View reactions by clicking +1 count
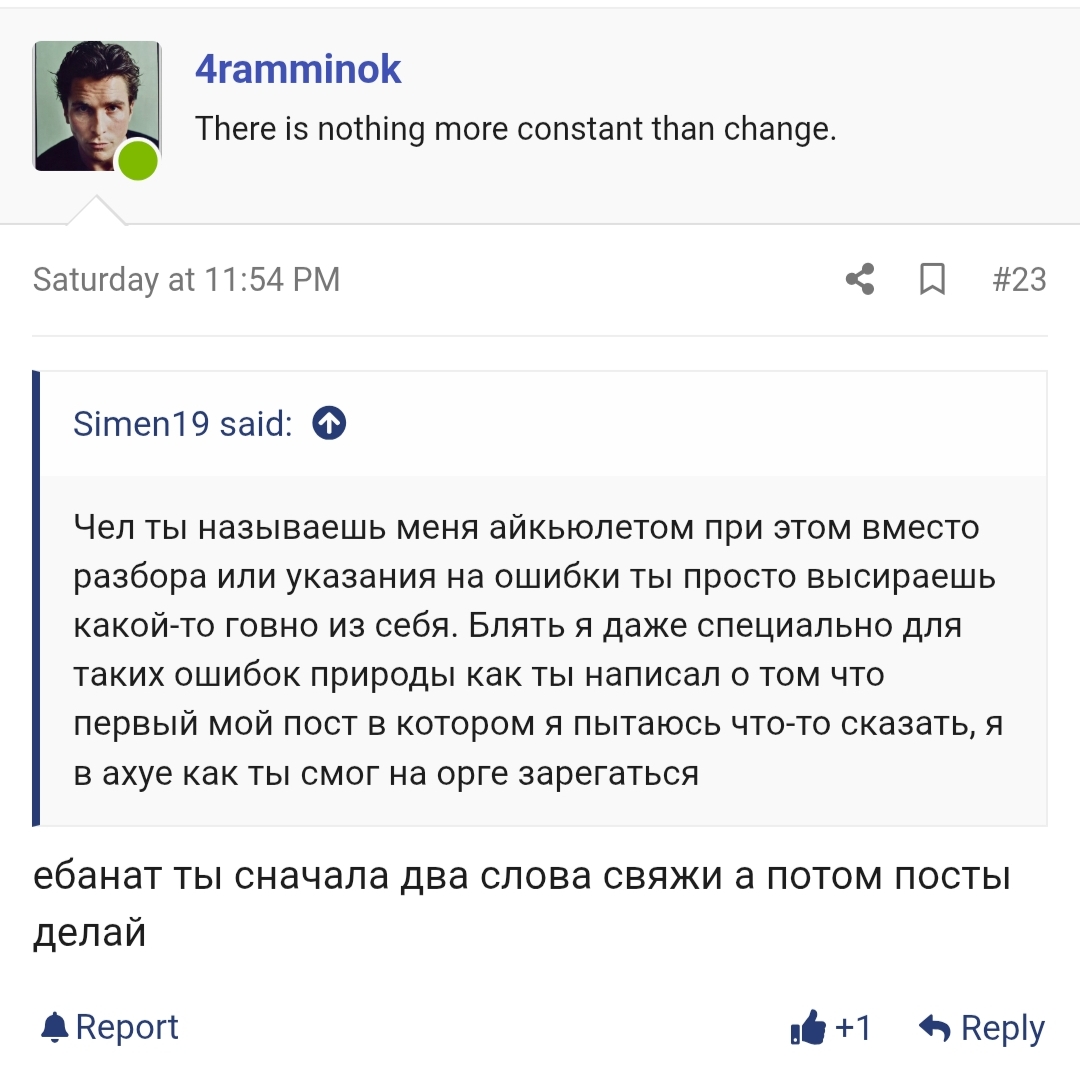Viewport: 1080px width, 1068px height. point(853,1027)
